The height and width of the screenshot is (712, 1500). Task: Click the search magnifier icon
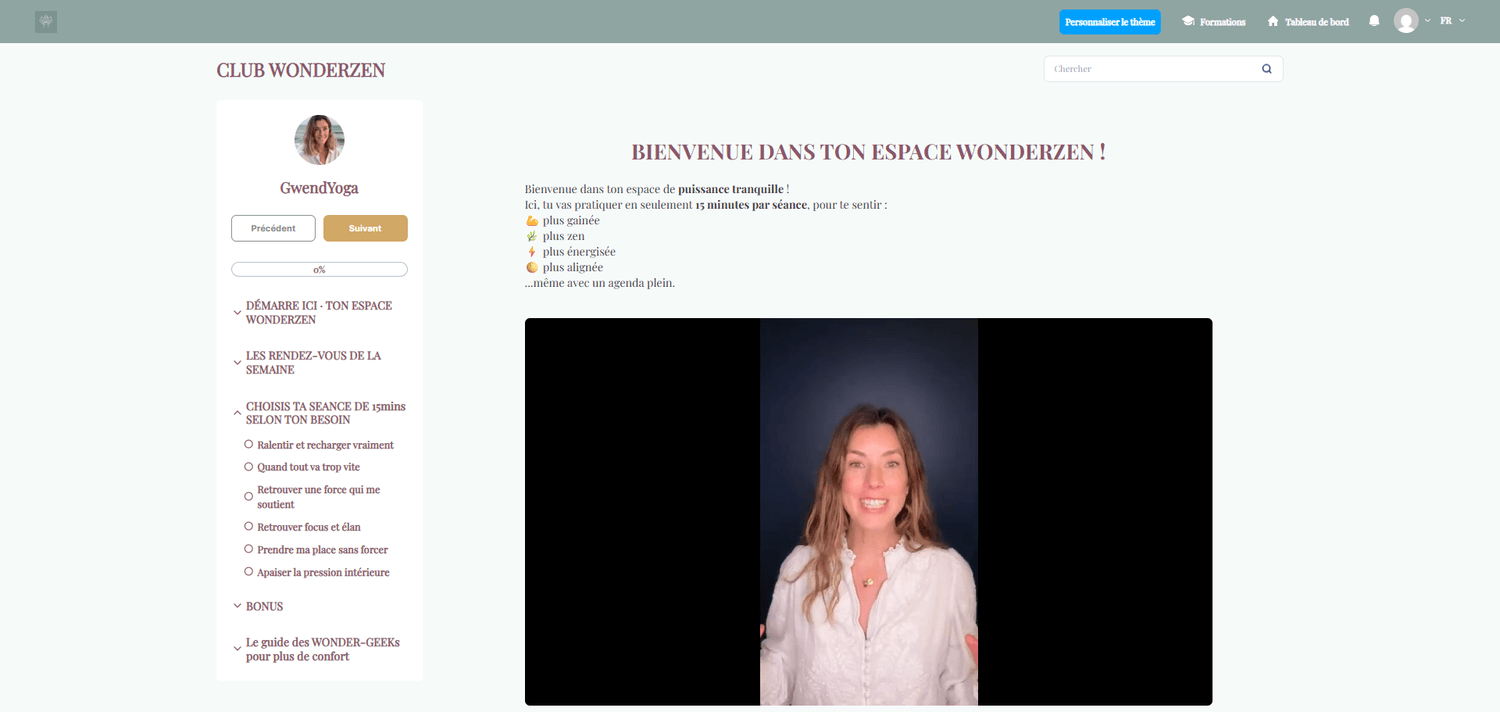click(1266, 69)
